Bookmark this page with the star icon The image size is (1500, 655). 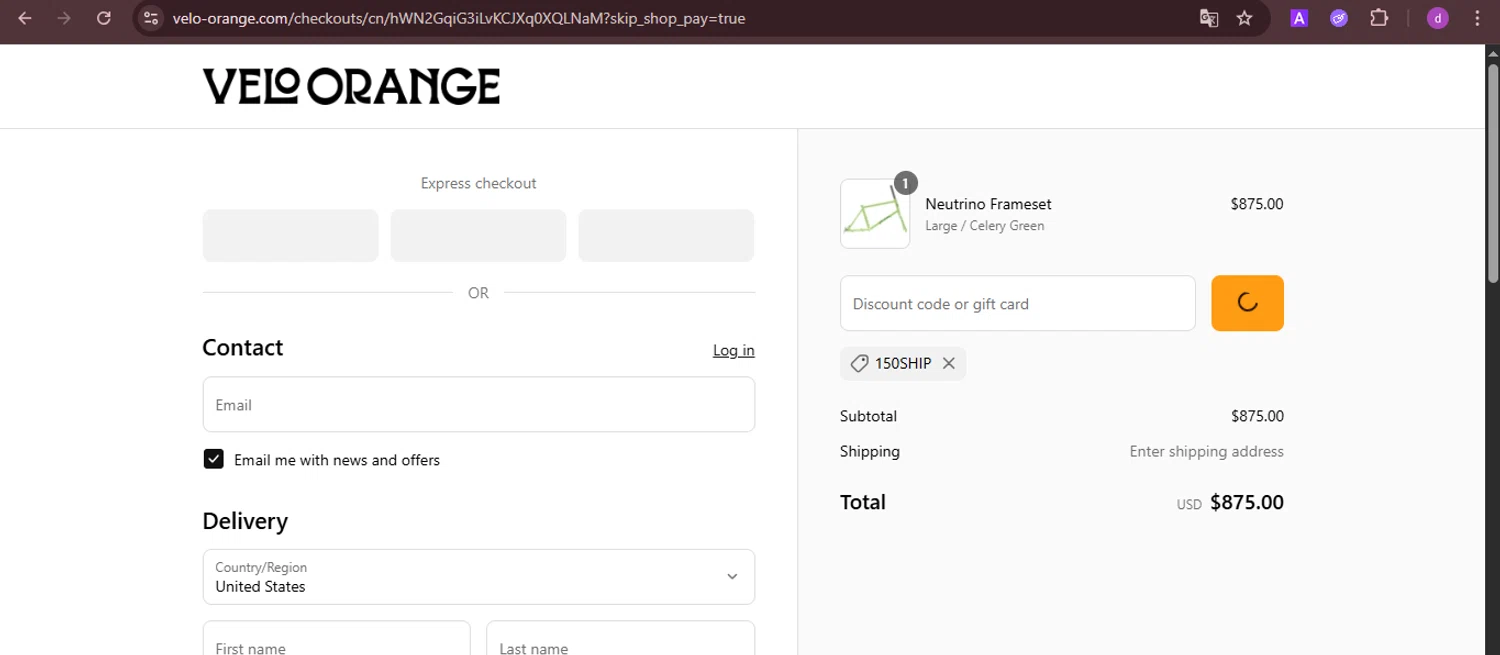click(x=1244, y=18)
